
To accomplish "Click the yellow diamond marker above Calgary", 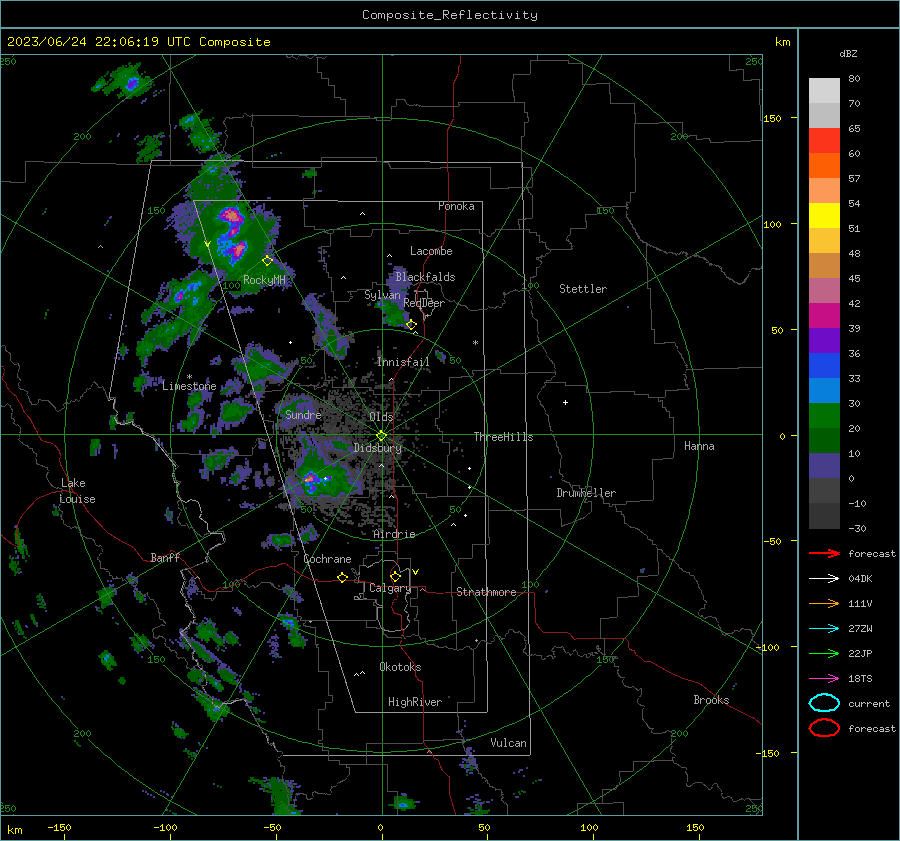I will point(395,576).
